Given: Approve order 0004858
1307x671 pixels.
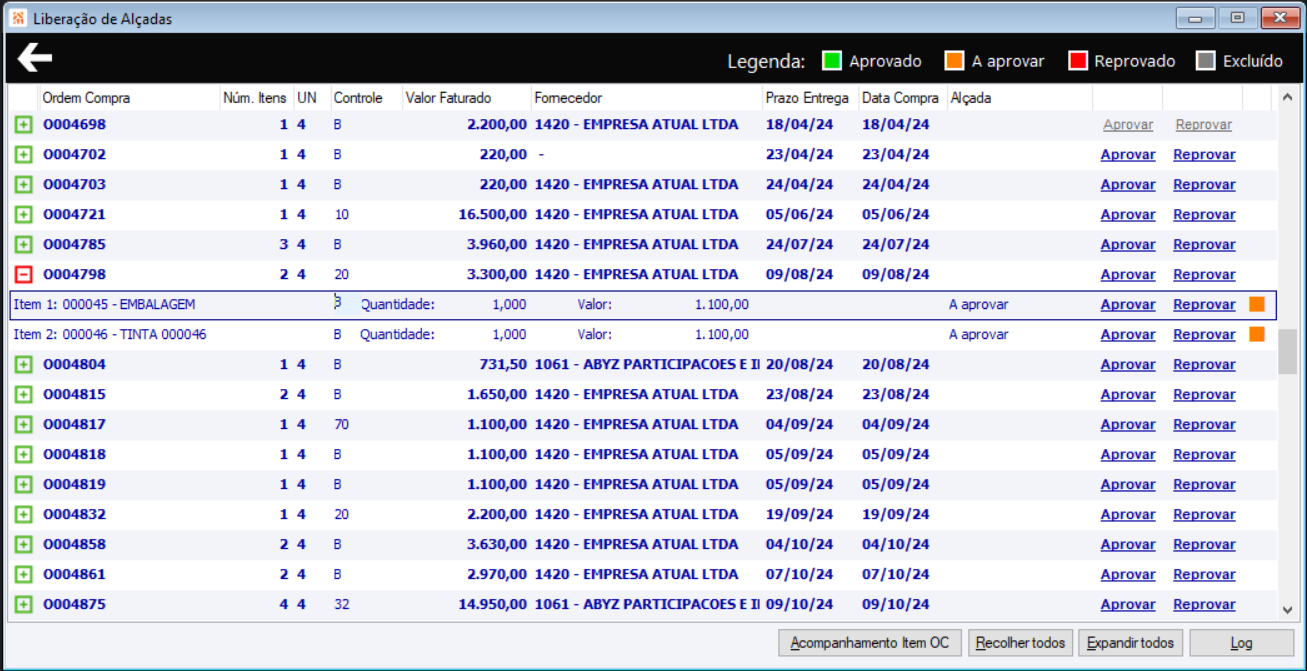Looking at the screenshot, I should pyautogui.click(x=1128, y=545).
